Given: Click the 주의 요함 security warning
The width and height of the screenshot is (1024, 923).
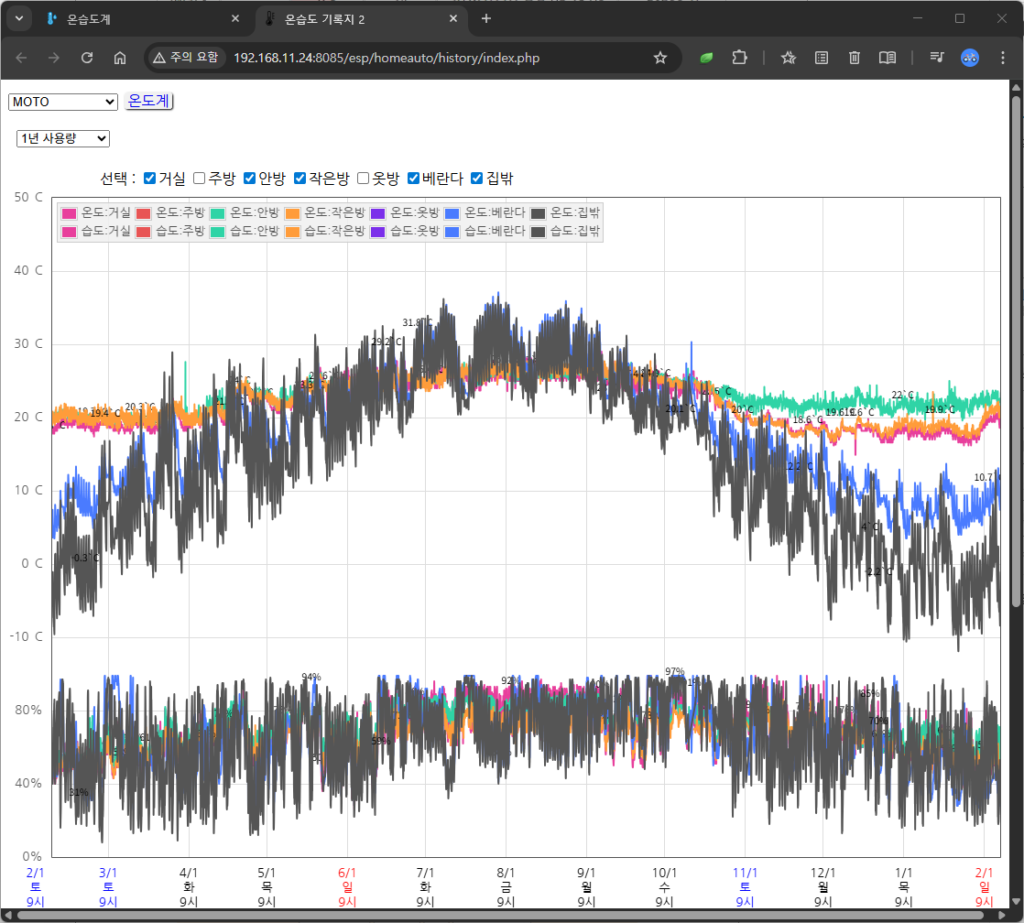Looking at the screenshot, I should pos(186,58).
